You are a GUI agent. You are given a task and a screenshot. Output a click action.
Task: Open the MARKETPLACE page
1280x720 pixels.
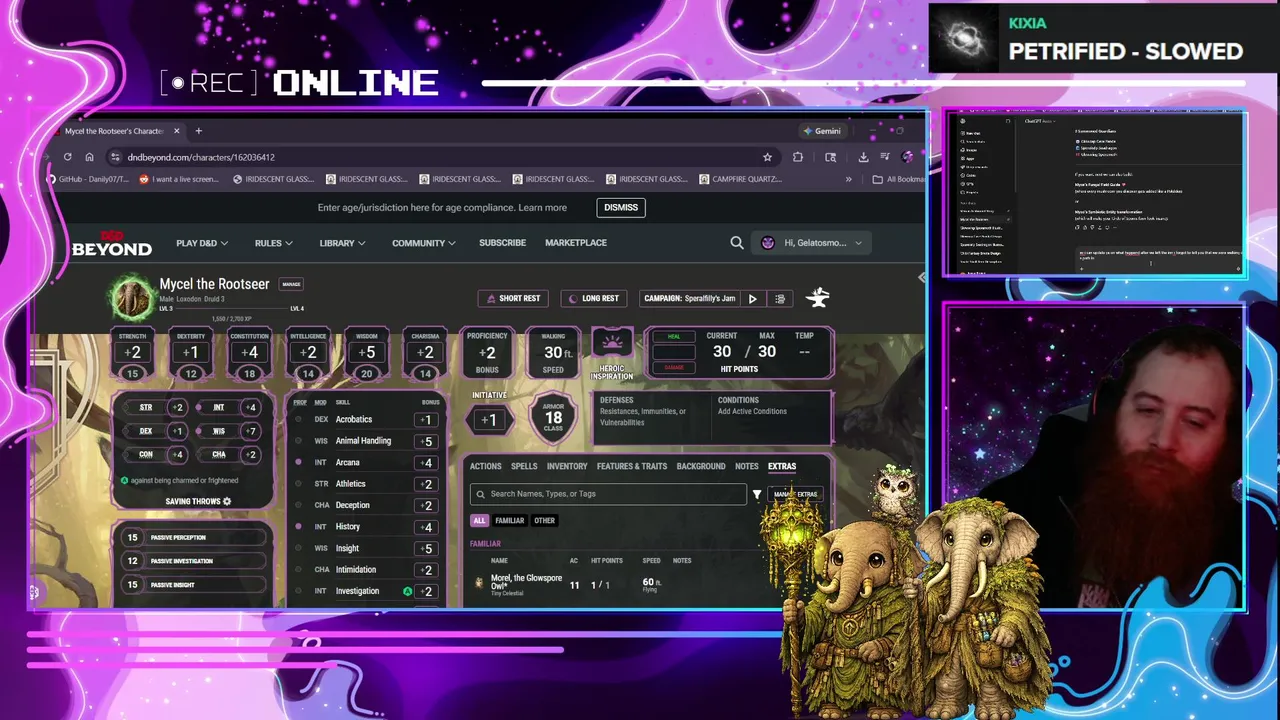576,243
